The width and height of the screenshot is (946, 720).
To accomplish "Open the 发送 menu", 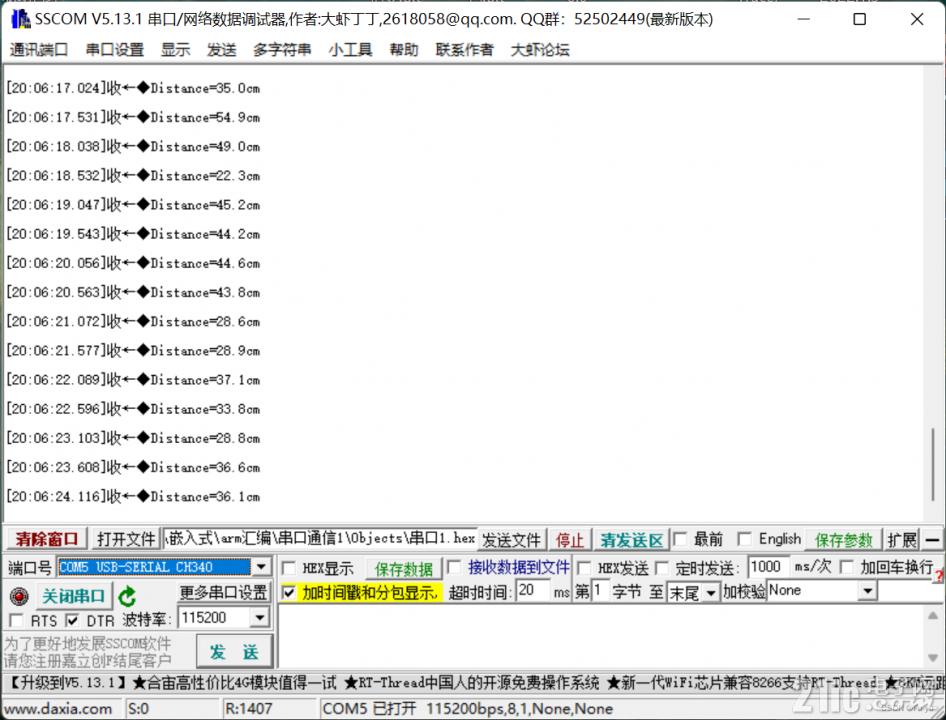I will click(221, 49).
